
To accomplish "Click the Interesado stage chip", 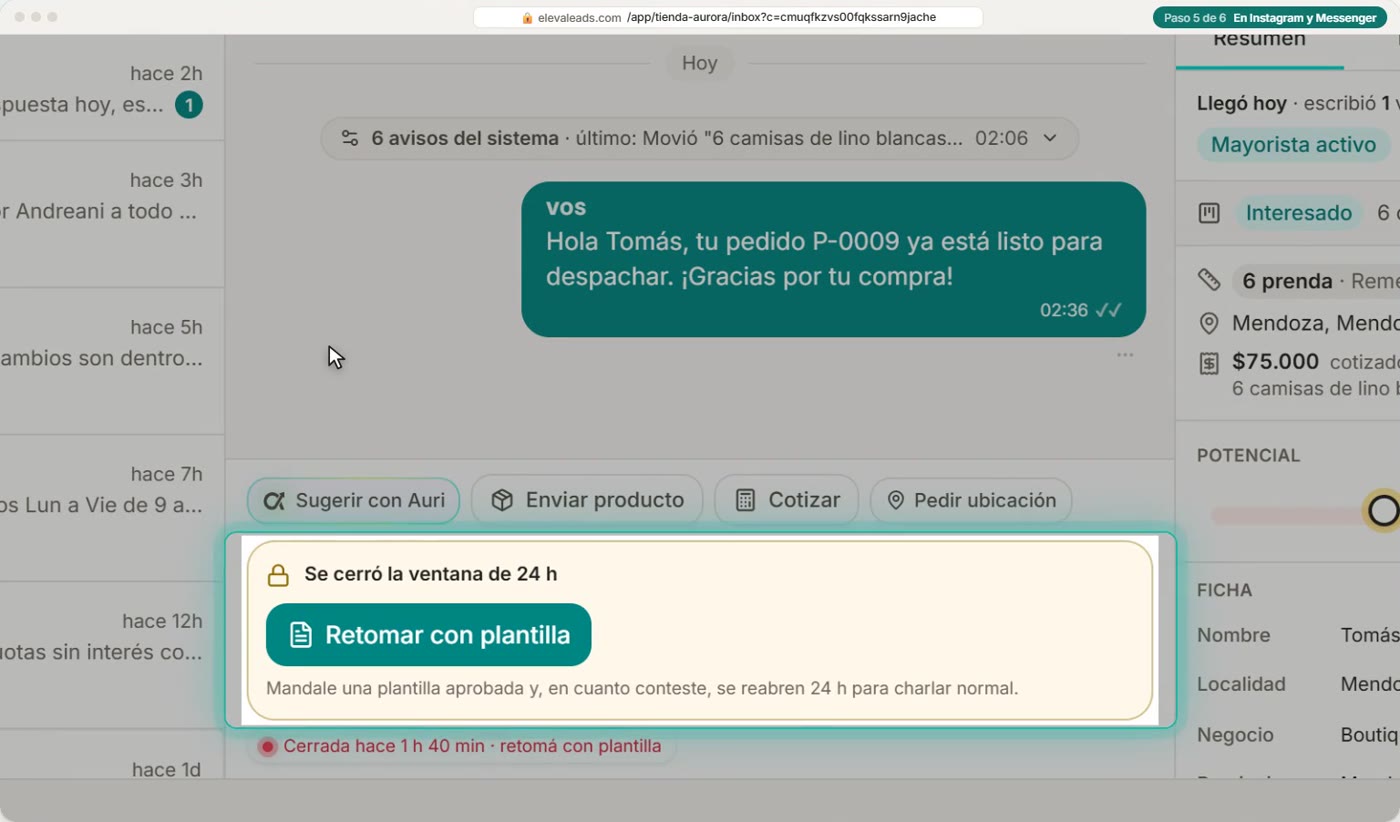I will (1298, 213).
